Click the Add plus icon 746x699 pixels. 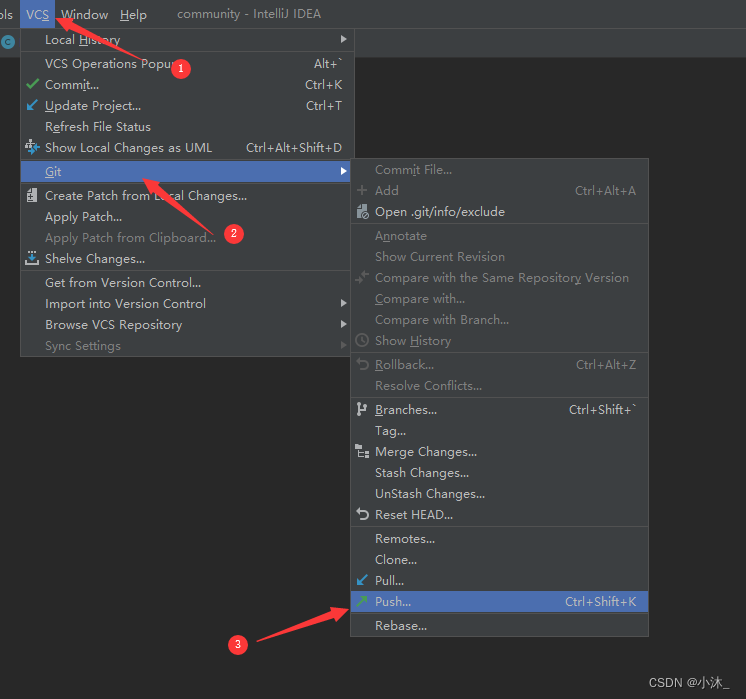[362, 190]
